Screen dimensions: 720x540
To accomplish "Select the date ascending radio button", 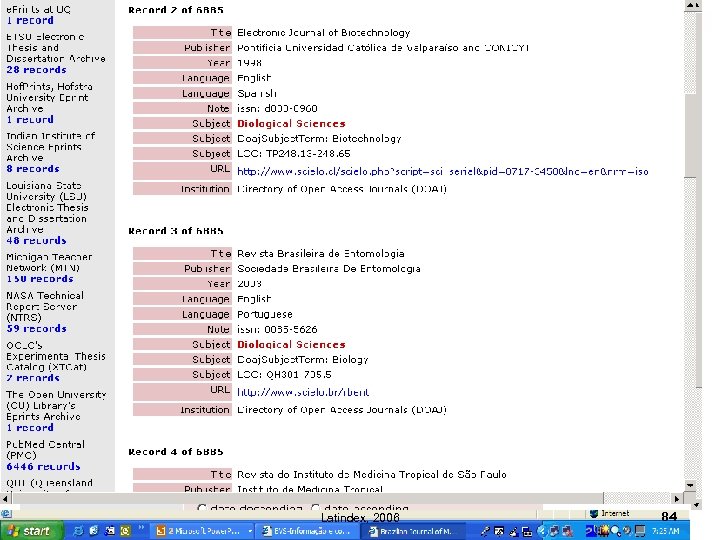I will pos(315,508).
